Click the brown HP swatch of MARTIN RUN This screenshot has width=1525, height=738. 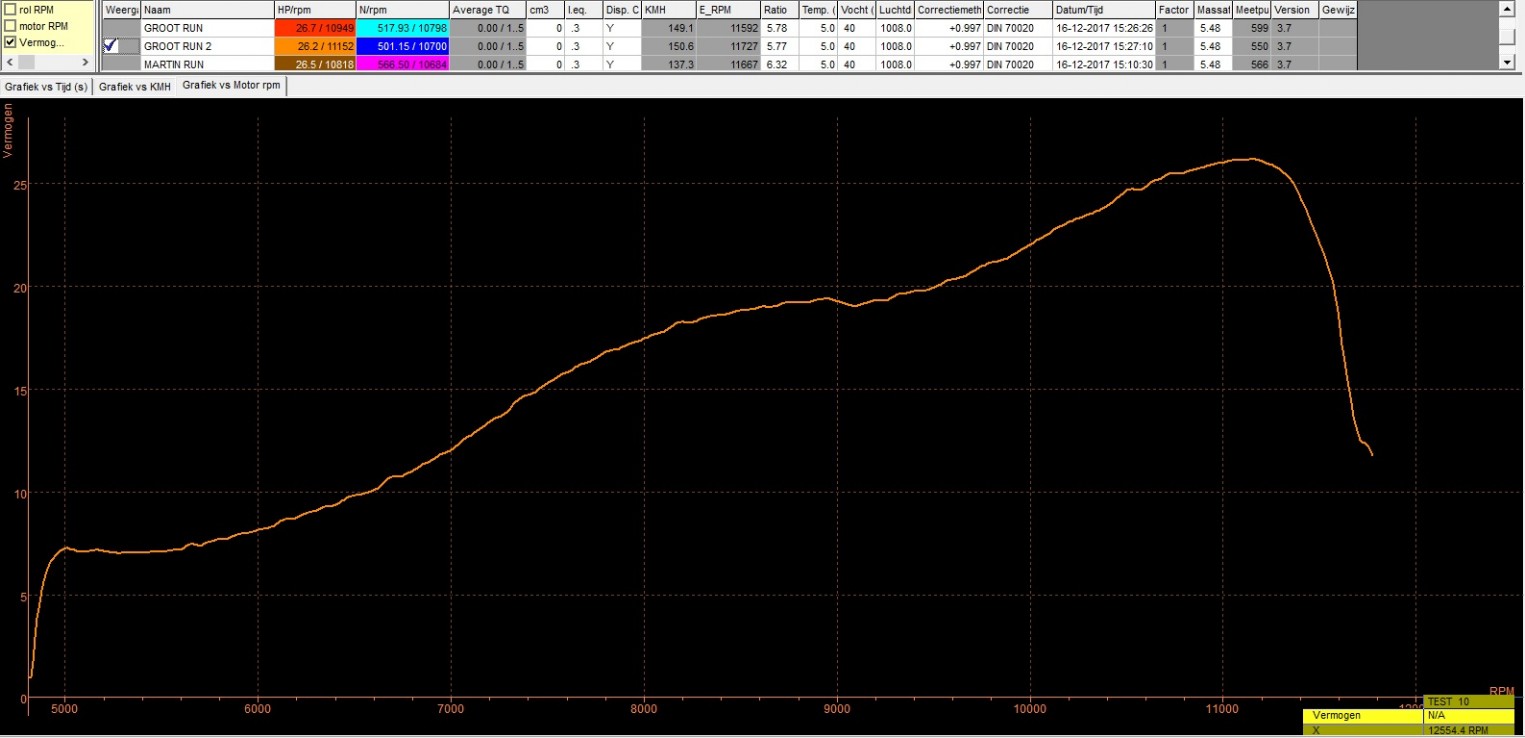(x=315, y=64)
